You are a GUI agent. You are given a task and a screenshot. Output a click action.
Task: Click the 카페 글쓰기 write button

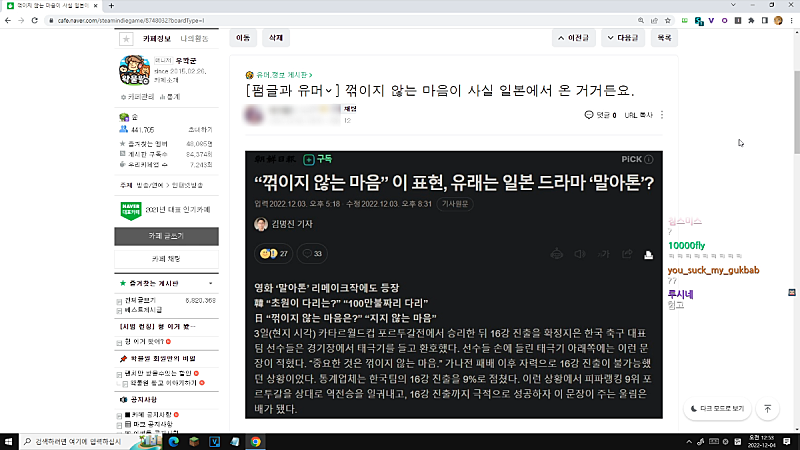pyautogui.click(x=166, y=236)
